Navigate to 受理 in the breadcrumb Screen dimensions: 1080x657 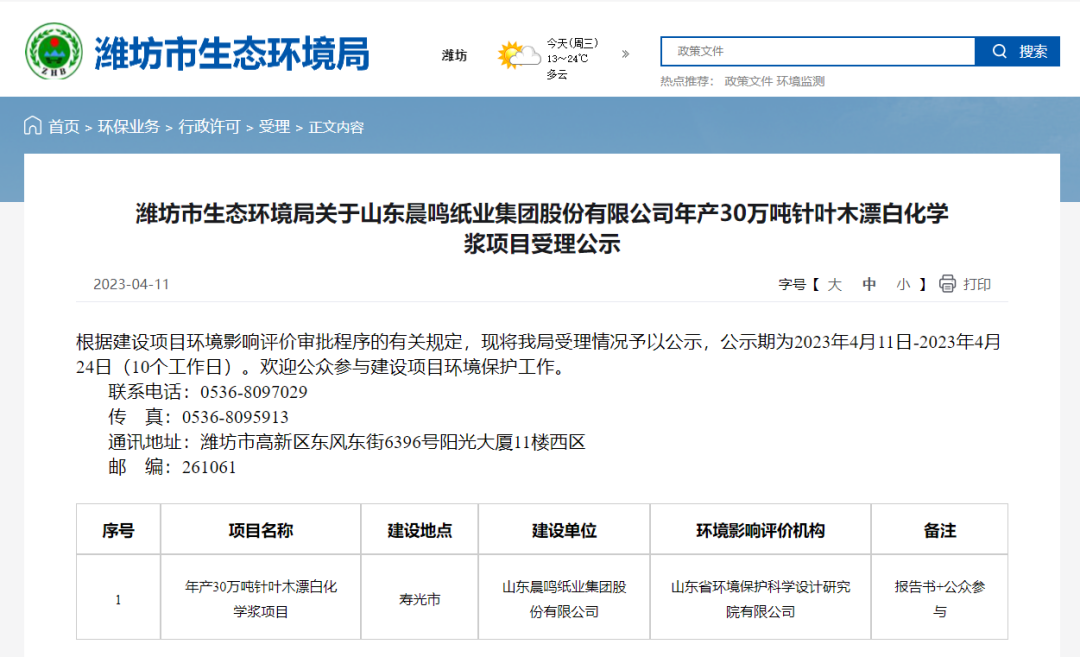[x=274, y=127]
